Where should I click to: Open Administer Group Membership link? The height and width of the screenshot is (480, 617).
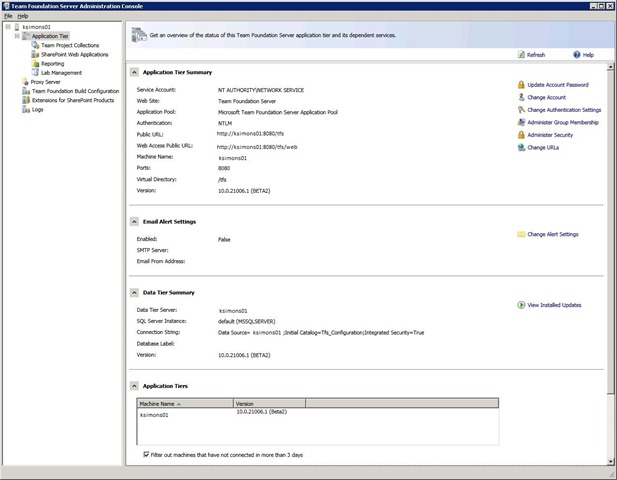(x=563, y=122)
